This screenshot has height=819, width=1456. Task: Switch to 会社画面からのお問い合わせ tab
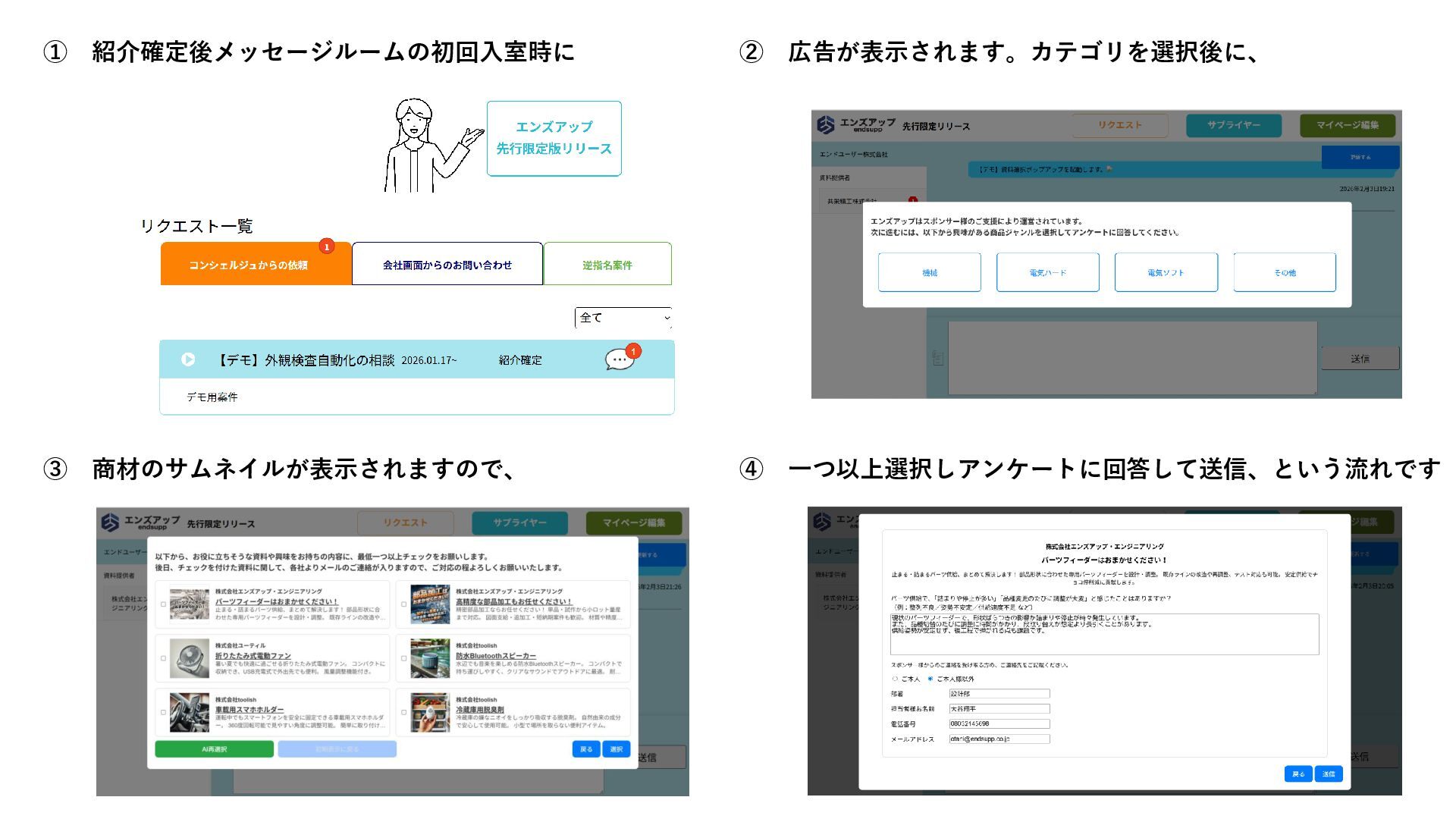coord(447,265)
